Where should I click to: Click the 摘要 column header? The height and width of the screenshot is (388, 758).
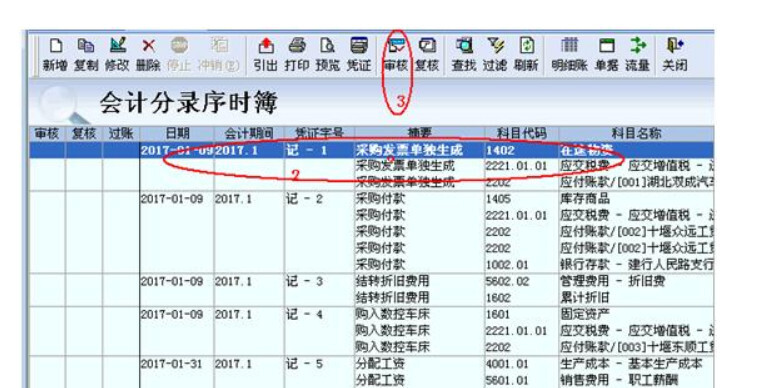[x=420, y=134]
